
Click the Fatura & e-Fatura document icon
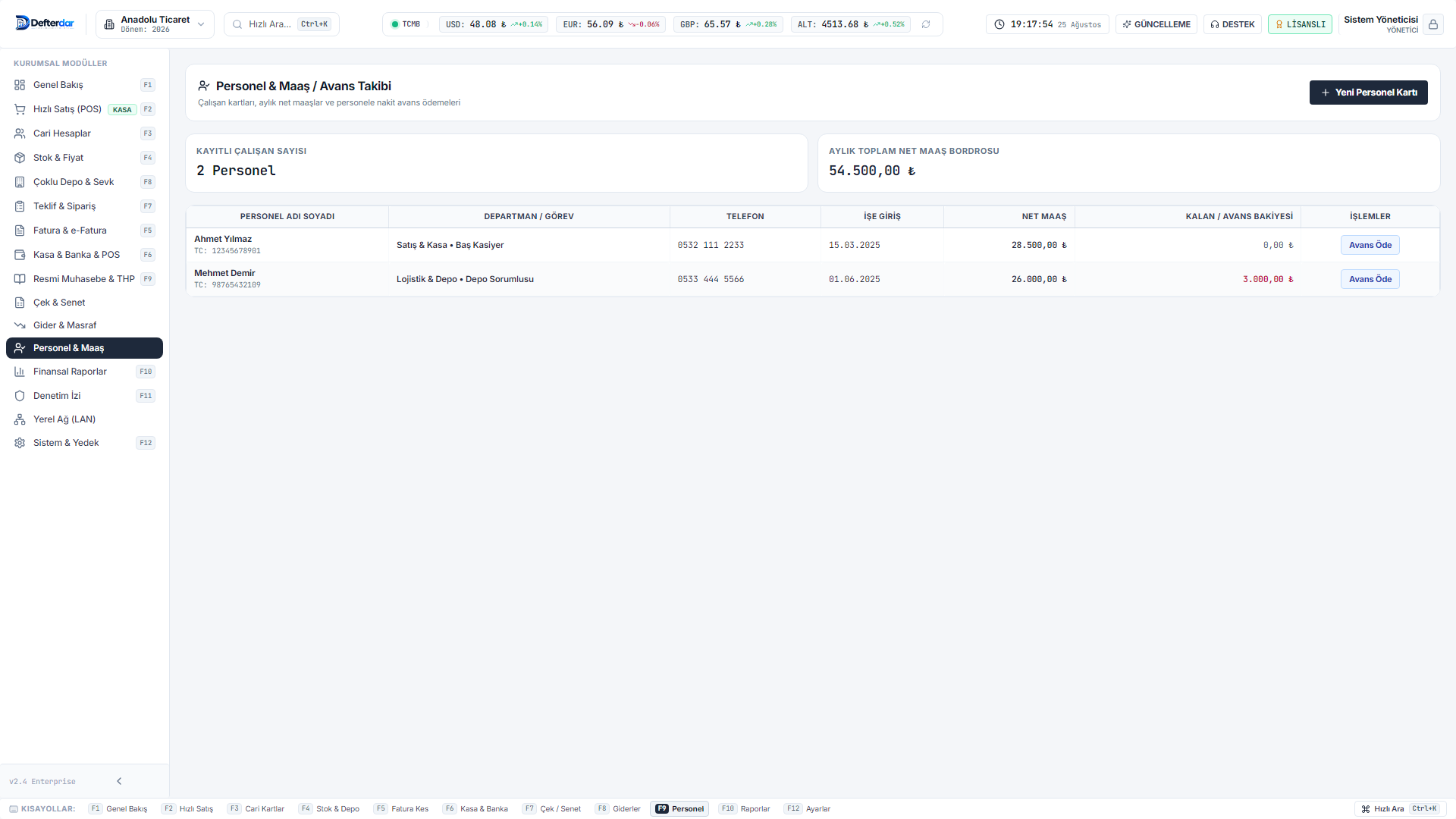pyautogui.click(x=20, y=231)
